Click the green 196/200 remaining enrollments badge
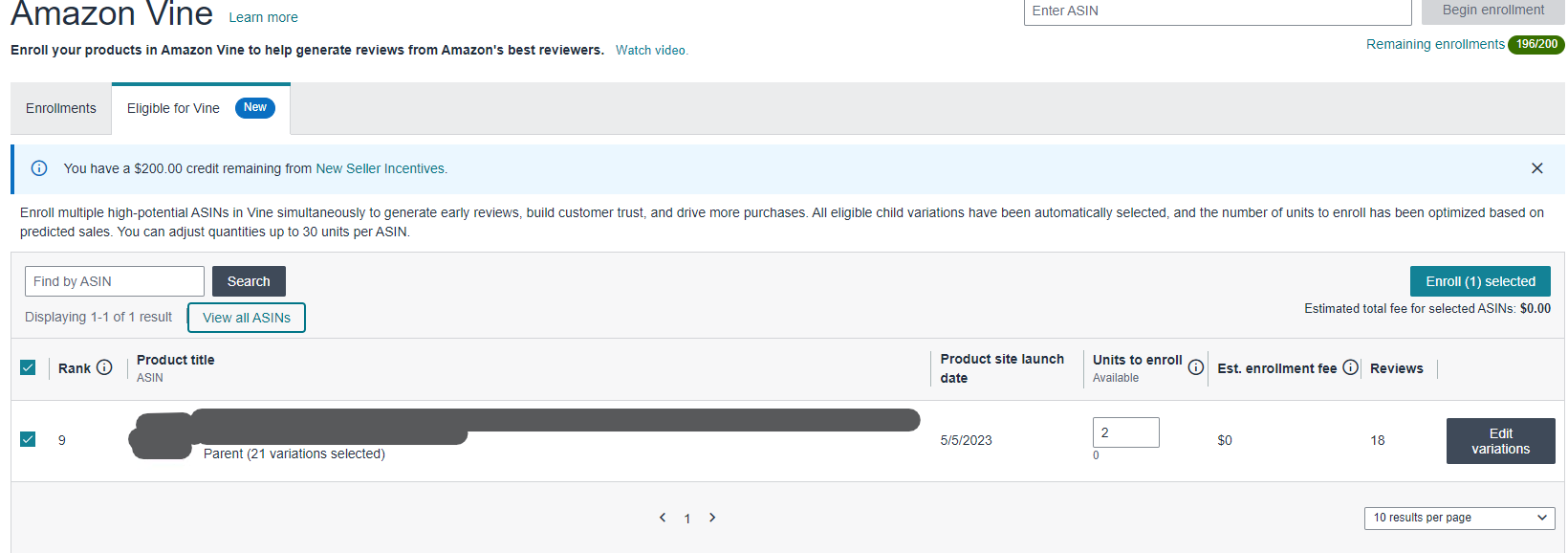 1535,44
